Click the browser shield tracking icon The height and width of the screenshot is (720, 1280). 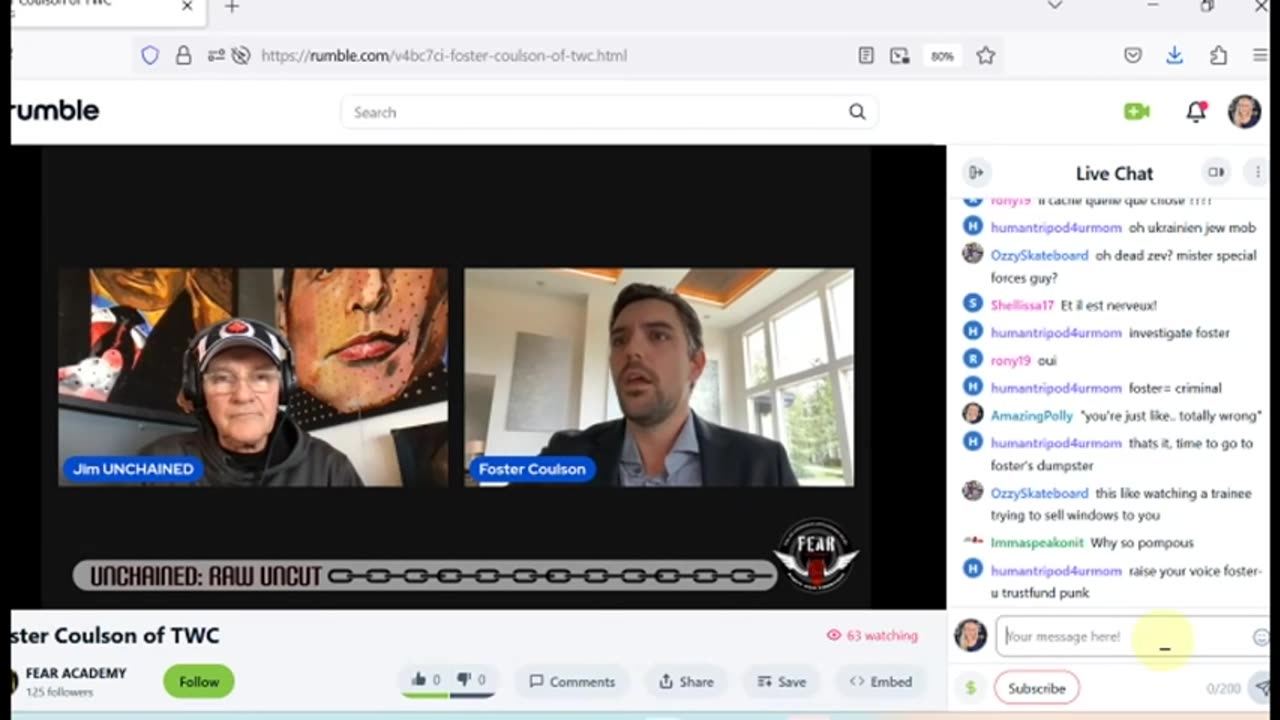150,55
